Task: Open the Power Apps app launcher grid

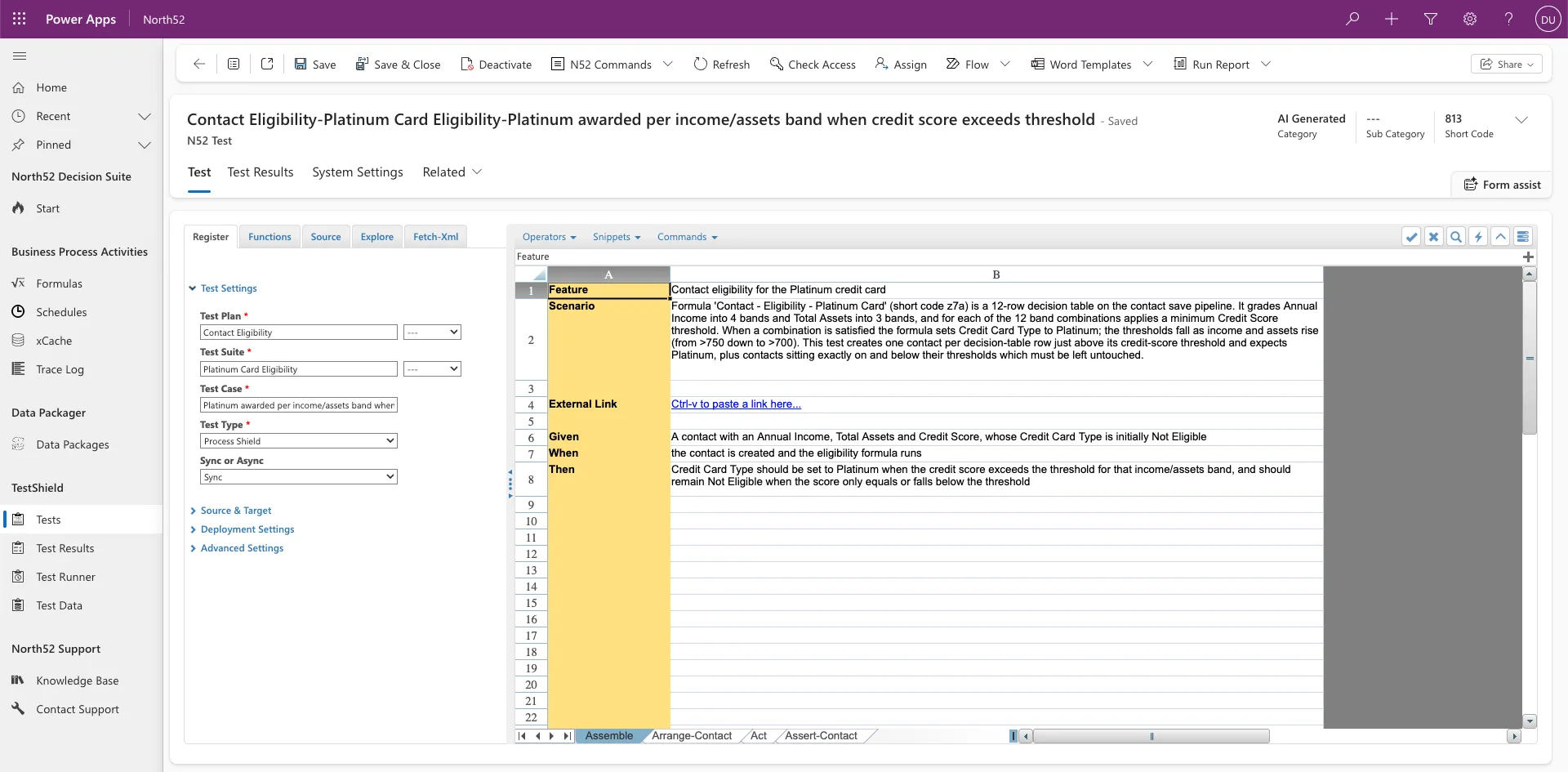Action: pos(20,19)
